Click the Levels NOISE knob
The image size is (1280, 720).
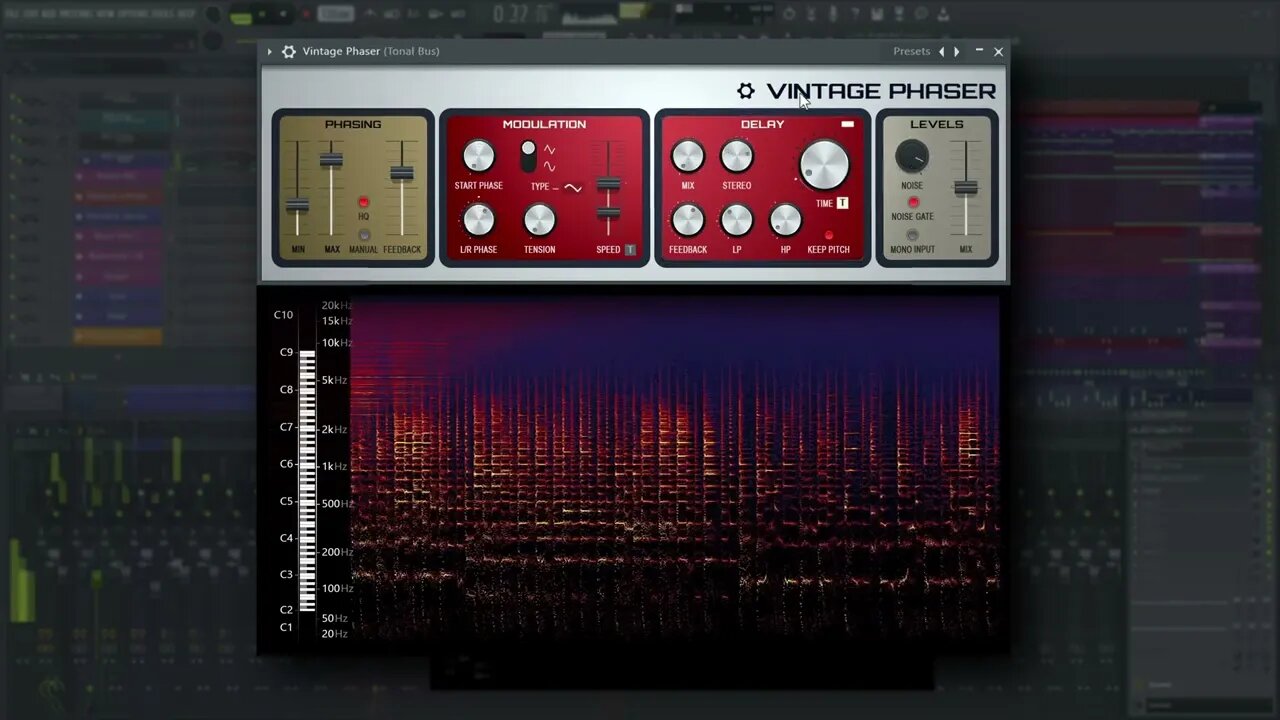(912, 156)
